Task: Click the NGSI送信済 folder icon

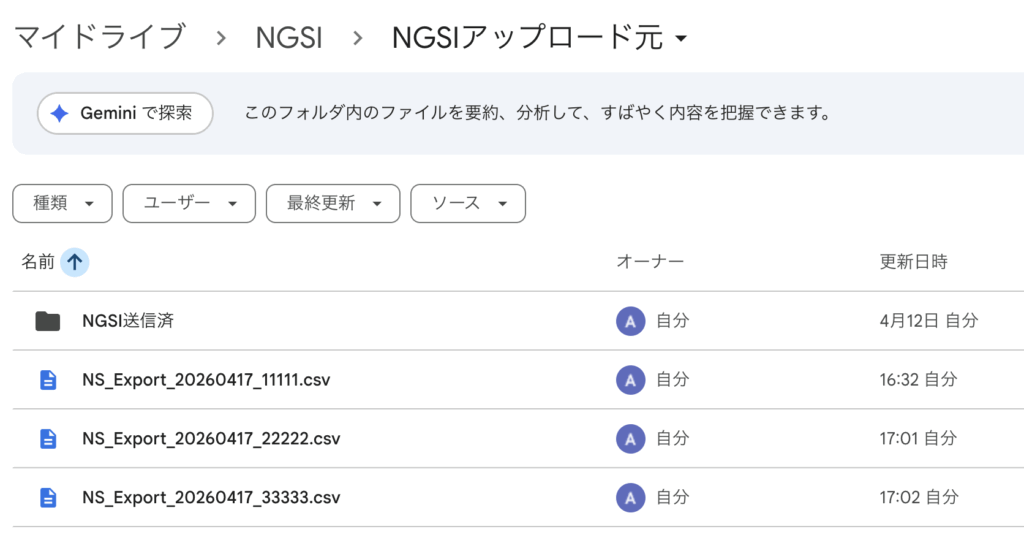Action: [x=47, y=321]
